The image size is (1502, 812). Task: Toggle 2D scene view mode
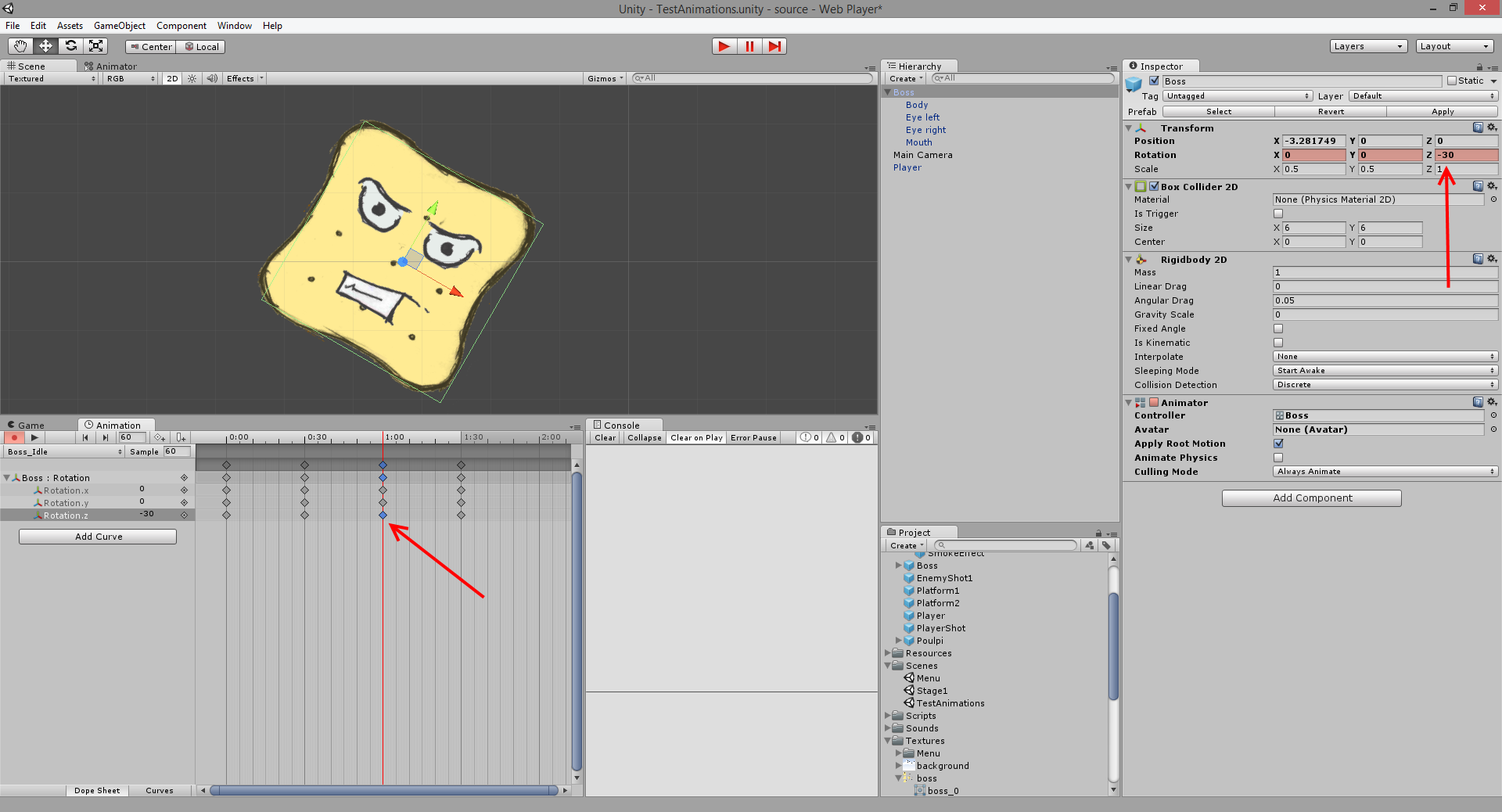pos(173,78)
